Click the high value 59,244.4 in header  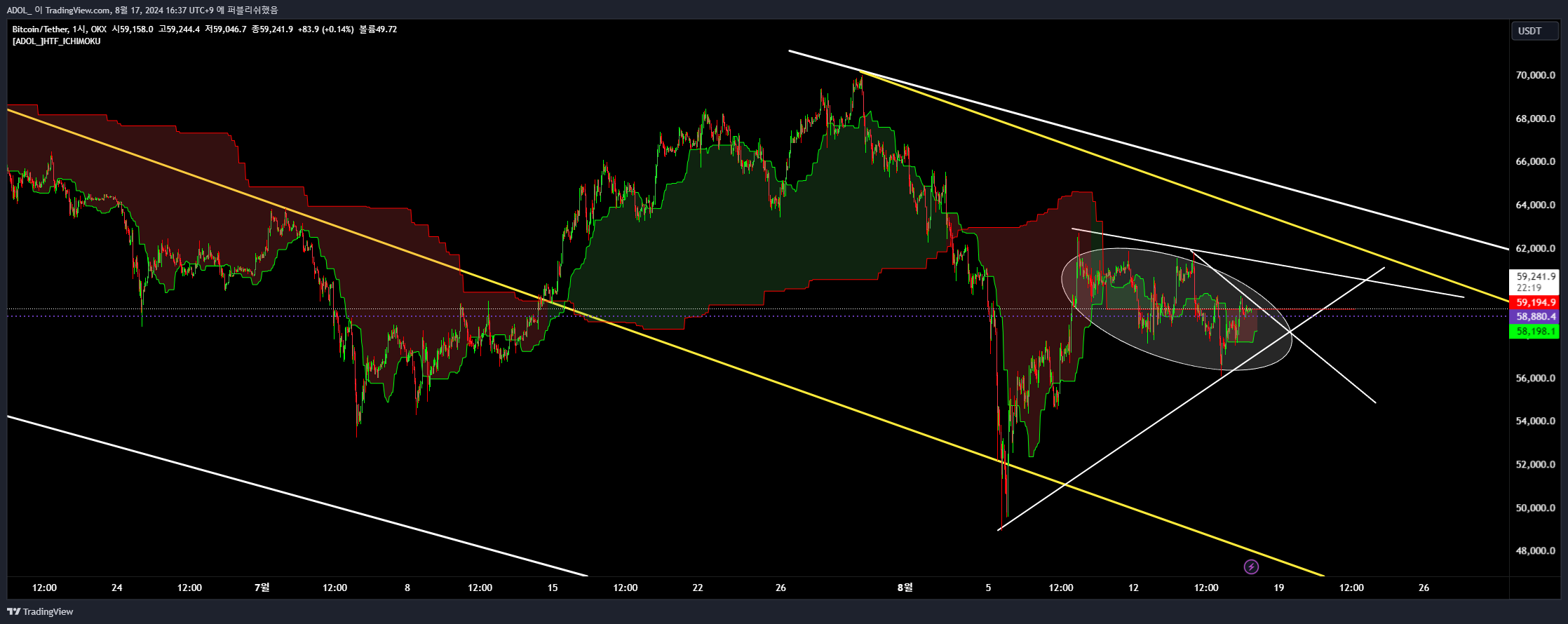click(x=183, y=29)
